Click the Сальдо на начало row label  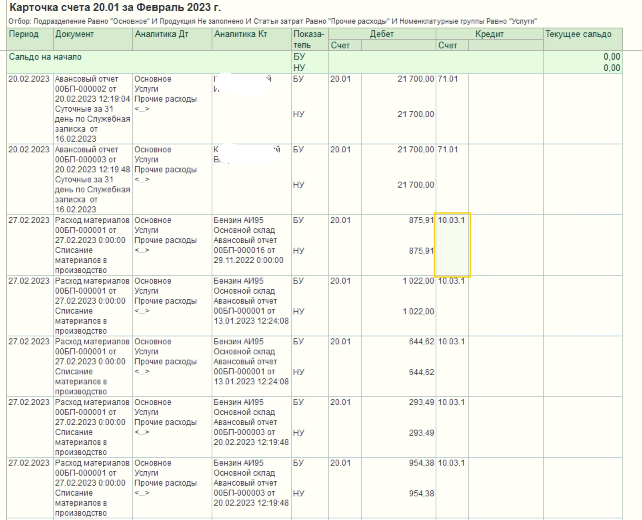[x=44, y=58]
